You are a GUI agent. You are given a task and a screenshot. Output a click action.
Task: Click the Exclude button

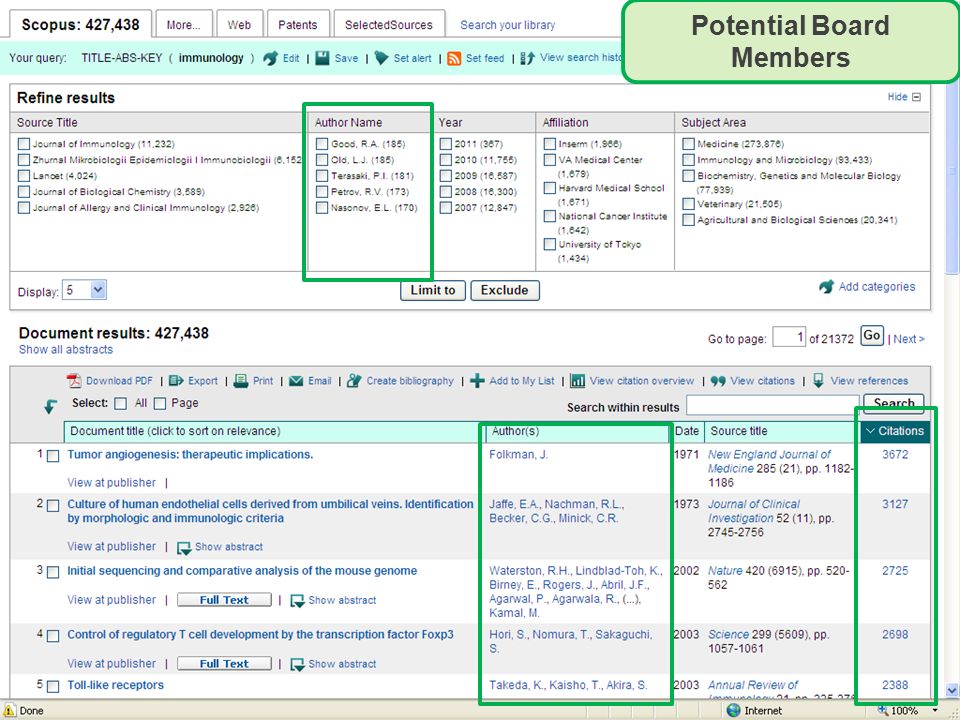pos(504,290)
